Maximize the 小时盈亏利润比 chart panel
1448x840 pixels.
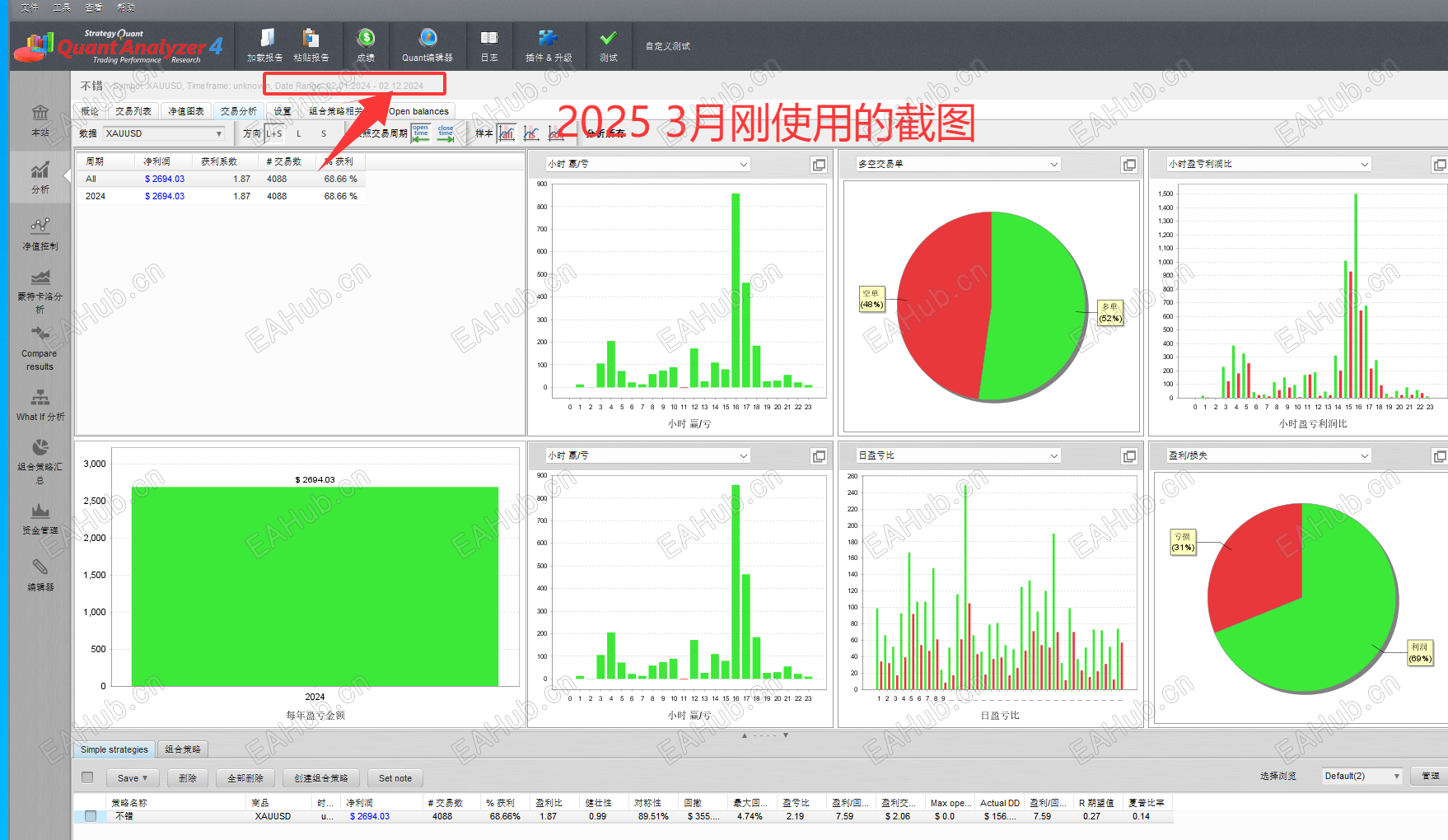click(1440, 165)
